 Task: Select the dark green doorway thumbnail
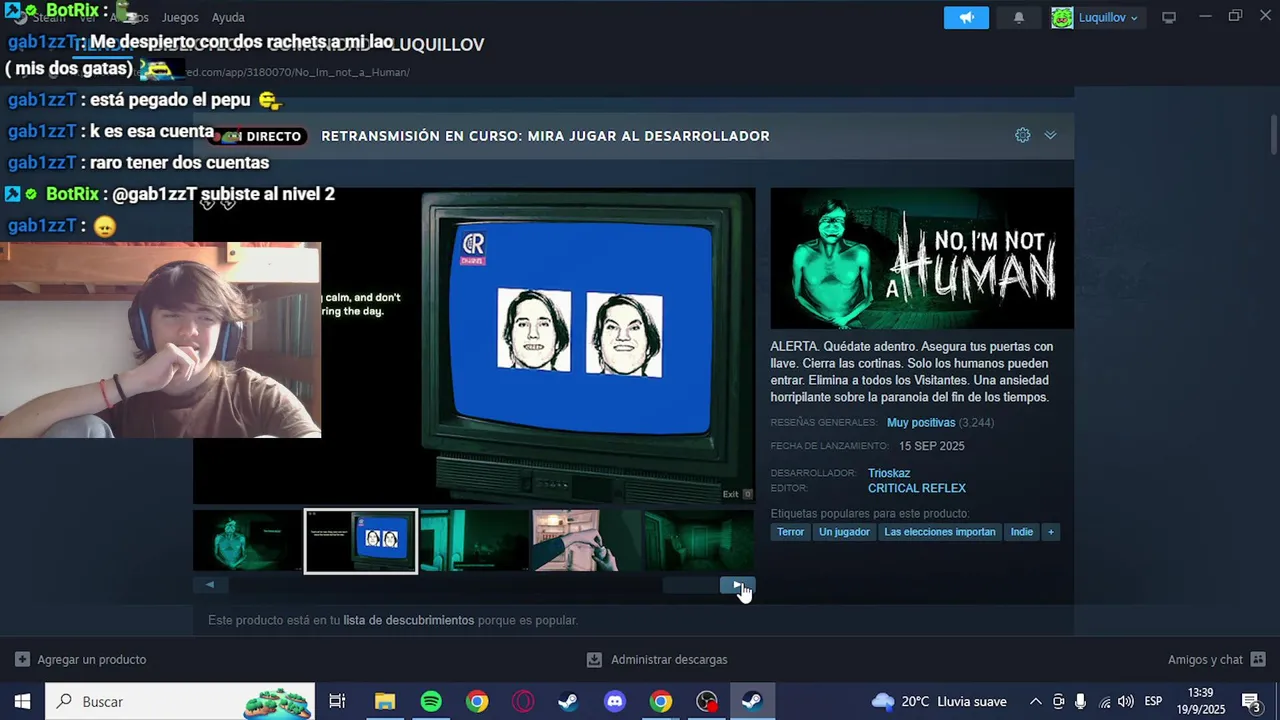[474, 541]
